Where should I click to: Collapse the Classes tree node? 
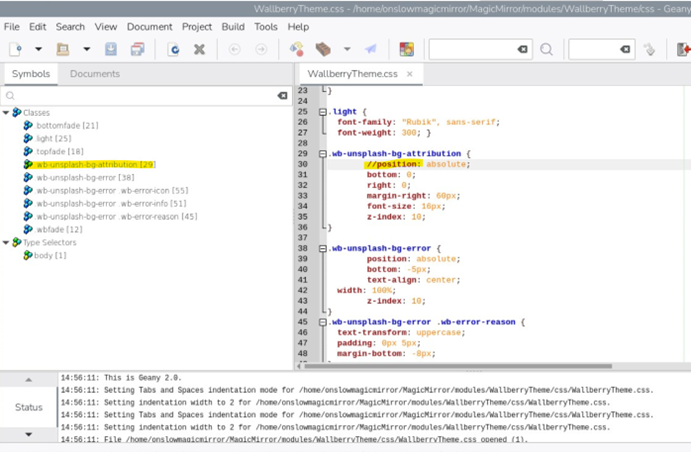coord(6,113)
